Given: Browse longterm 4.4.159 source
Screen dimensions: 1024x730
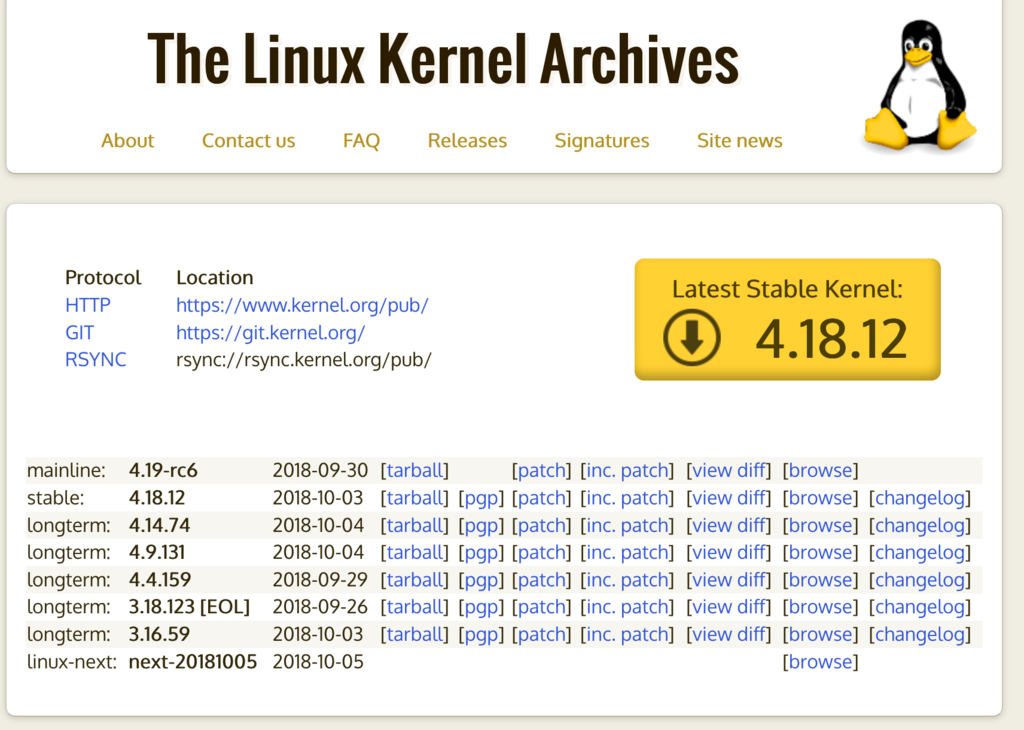Looking at the screenshot, I should 820,580.
